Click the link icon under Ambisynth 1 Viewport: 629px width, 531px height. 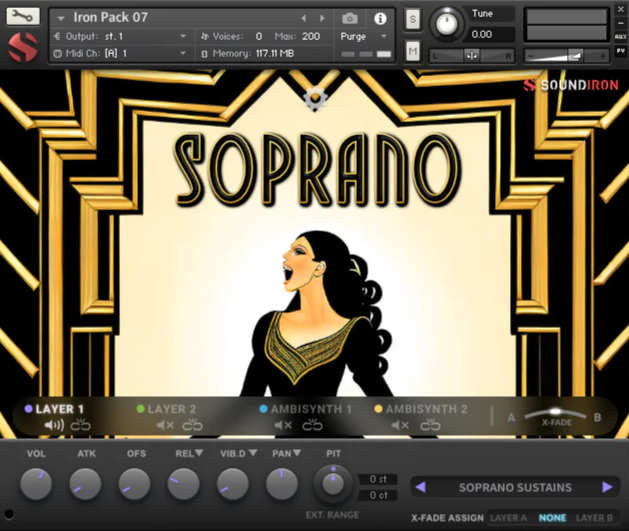tap(313, 425)
